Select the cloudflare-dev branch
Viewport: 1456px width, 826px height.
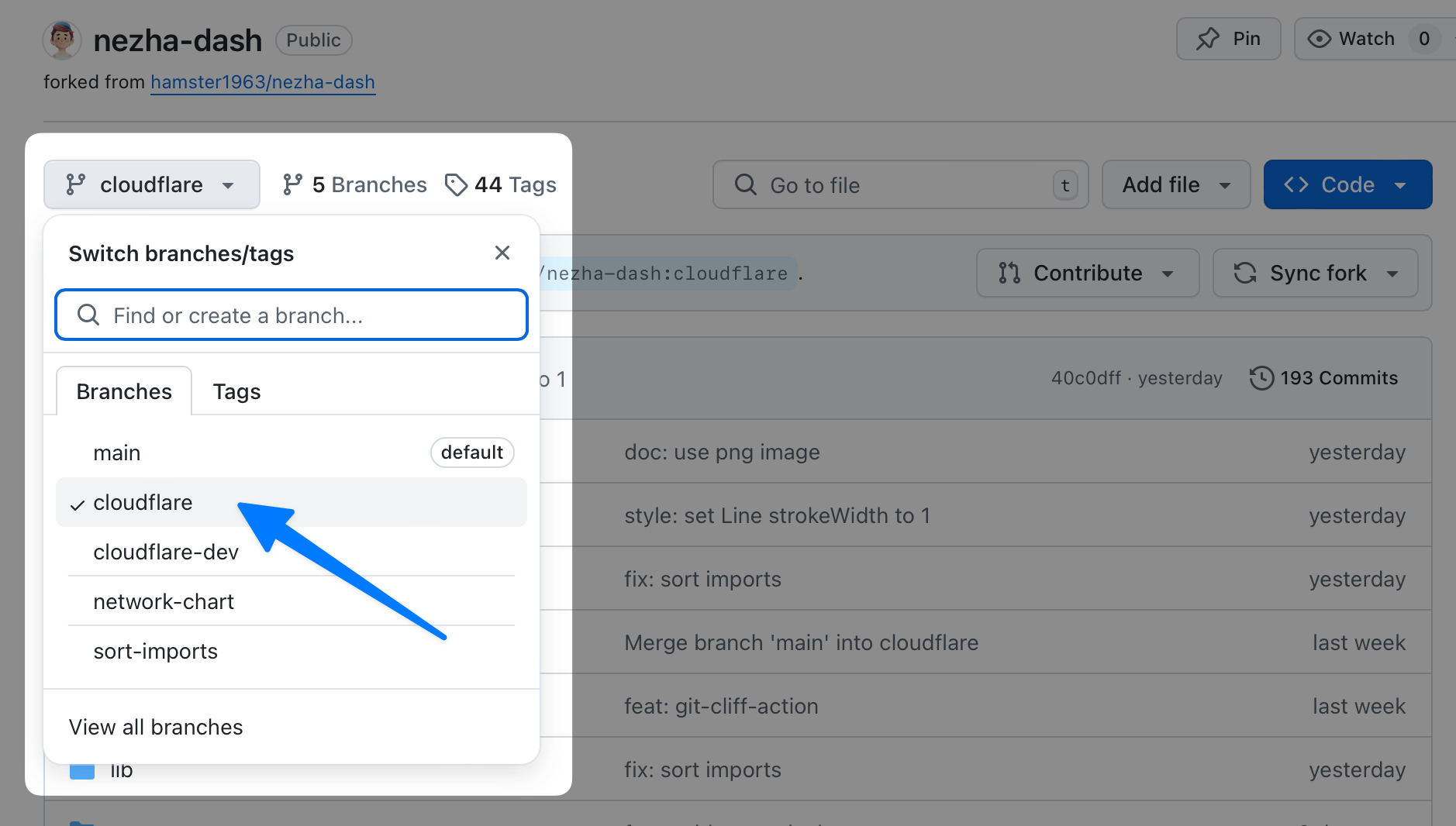click(x=166, y=552)
